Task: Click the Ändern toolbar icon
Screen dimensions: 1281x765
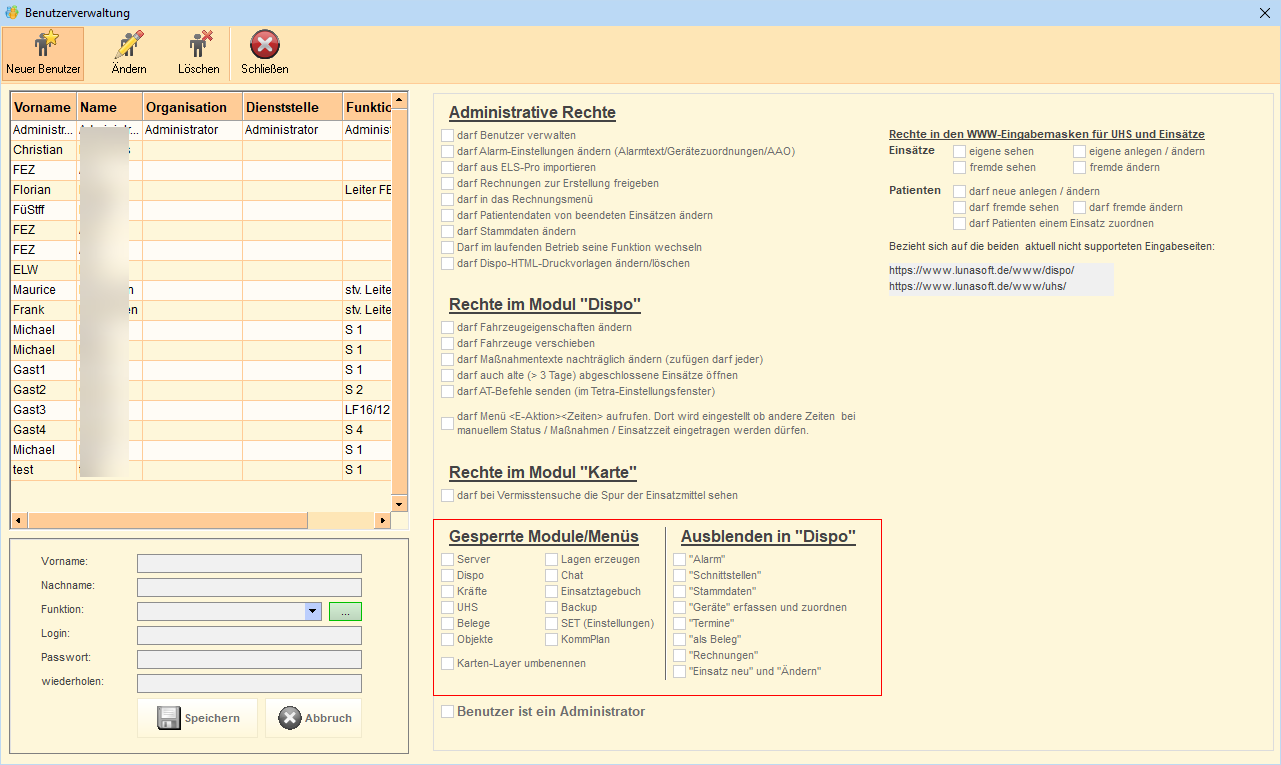Action: pyautogui.click(x=129, y=53)
